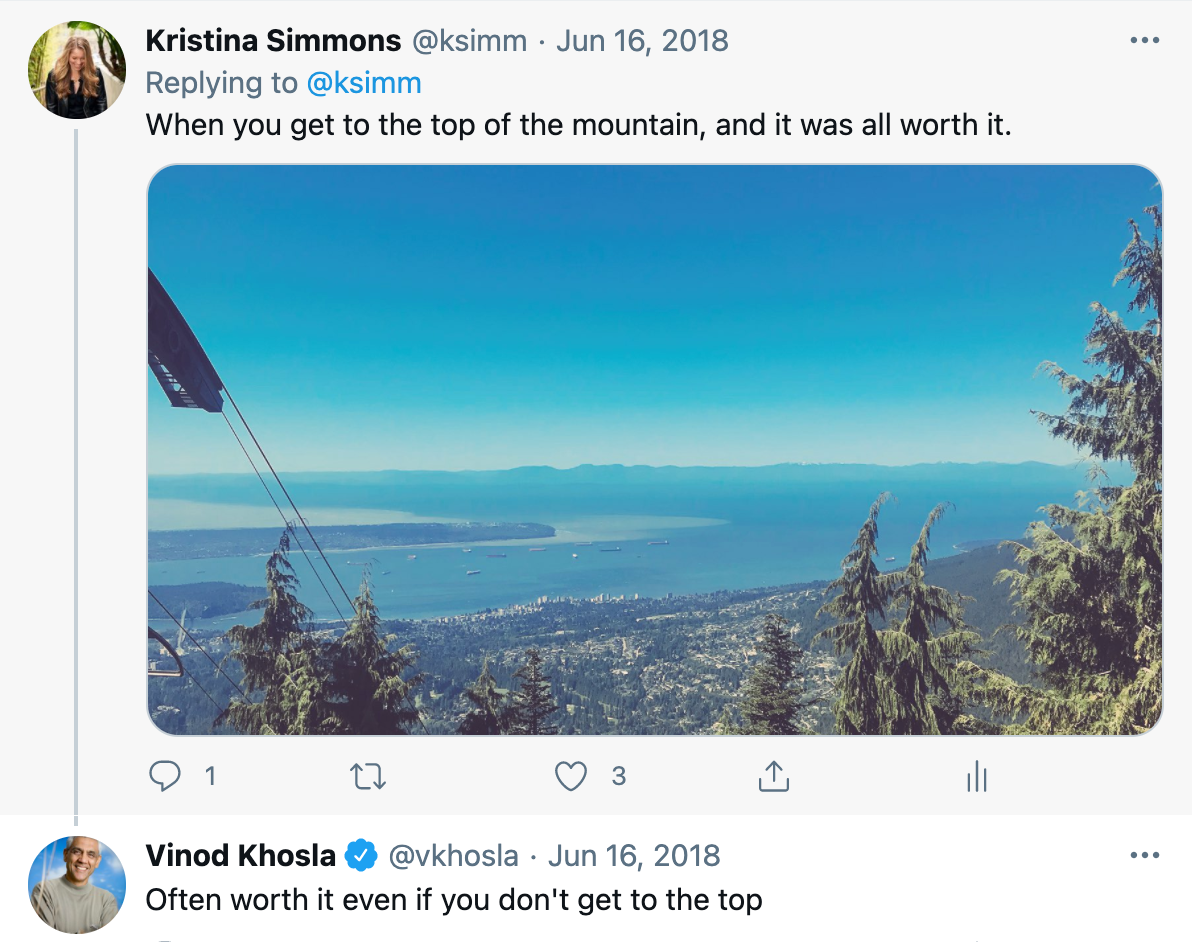Open reply on Kristina Simmons' tweet

tap(165, 776)
